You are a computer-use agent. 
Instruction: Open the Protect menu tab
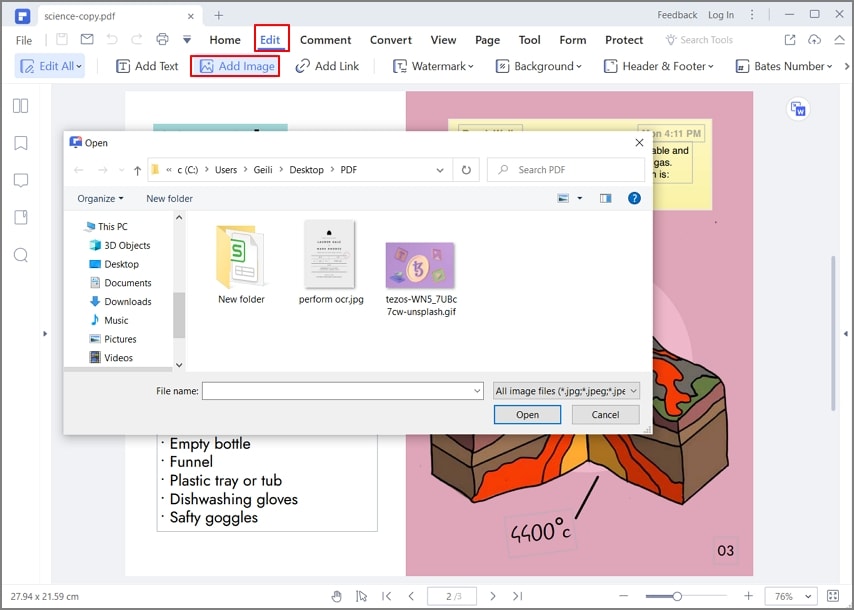624,40
